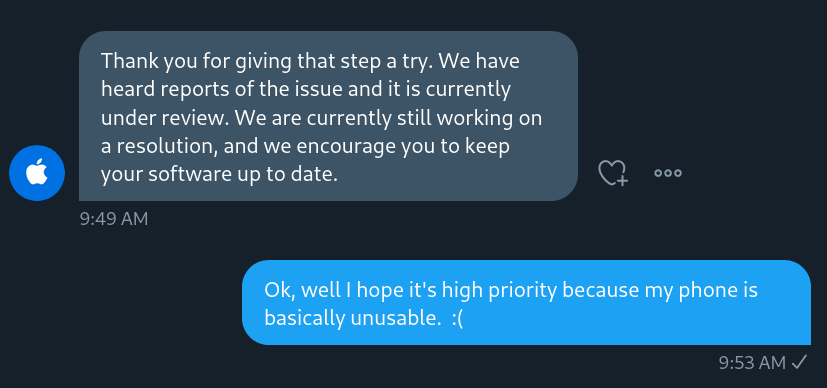
Task: Open the three-dot more options menu
Action: [x=668, y=173]
